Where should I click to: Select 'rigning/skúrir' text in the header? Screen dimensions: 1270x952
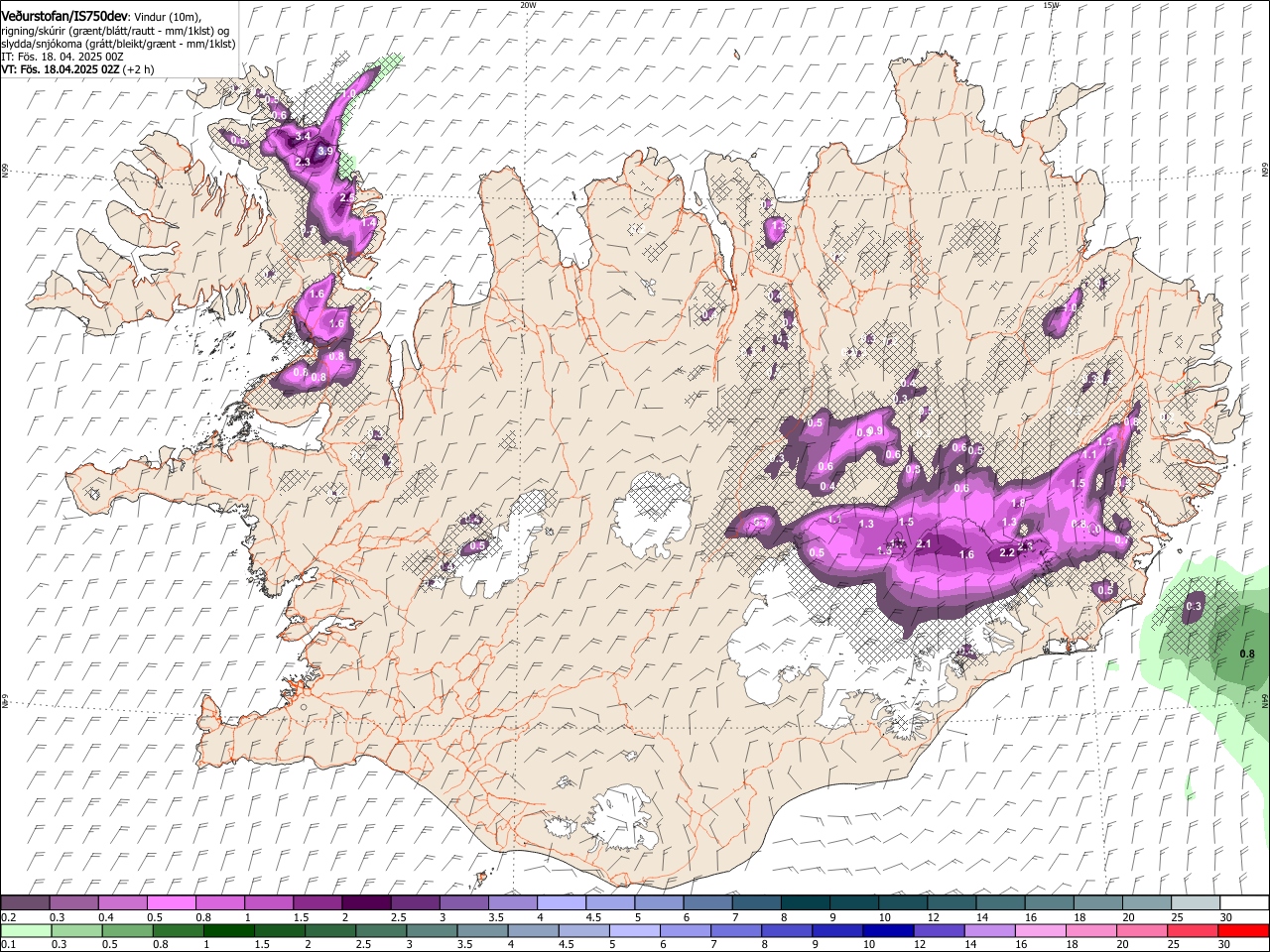pyautogui.click(x=34, y=31)
